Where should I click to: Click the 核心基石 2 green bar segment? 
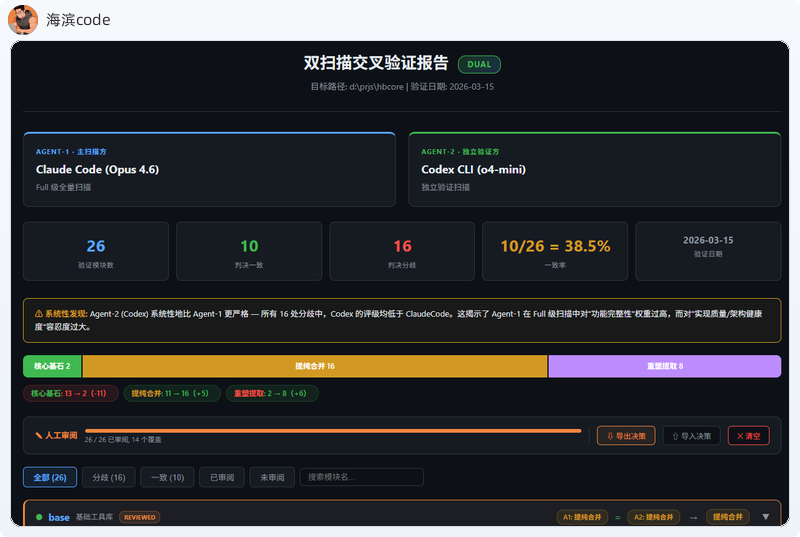[x=52, y=366]
